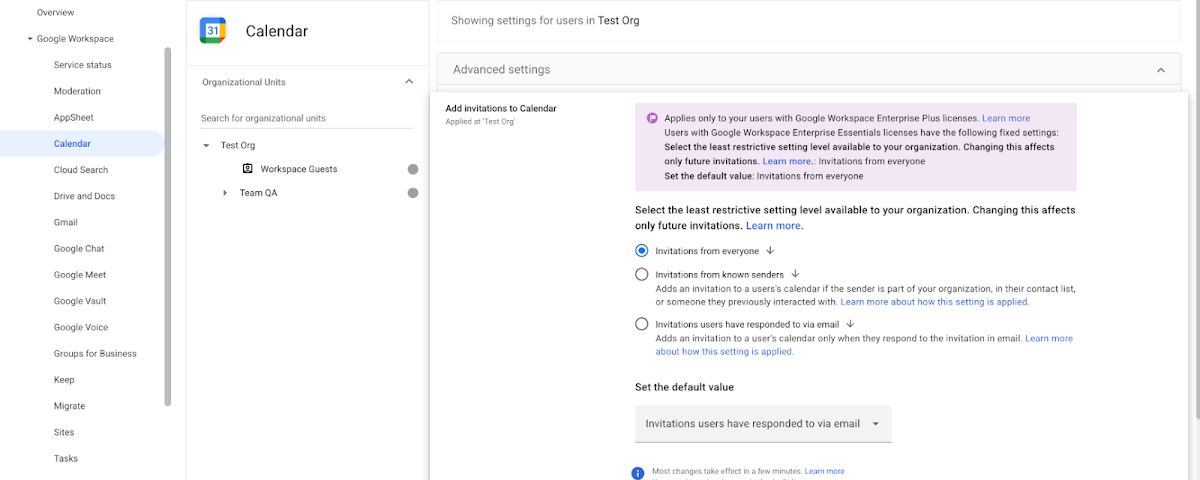
Task: Click the Advanced settings heading text
Action: point(501,70)
